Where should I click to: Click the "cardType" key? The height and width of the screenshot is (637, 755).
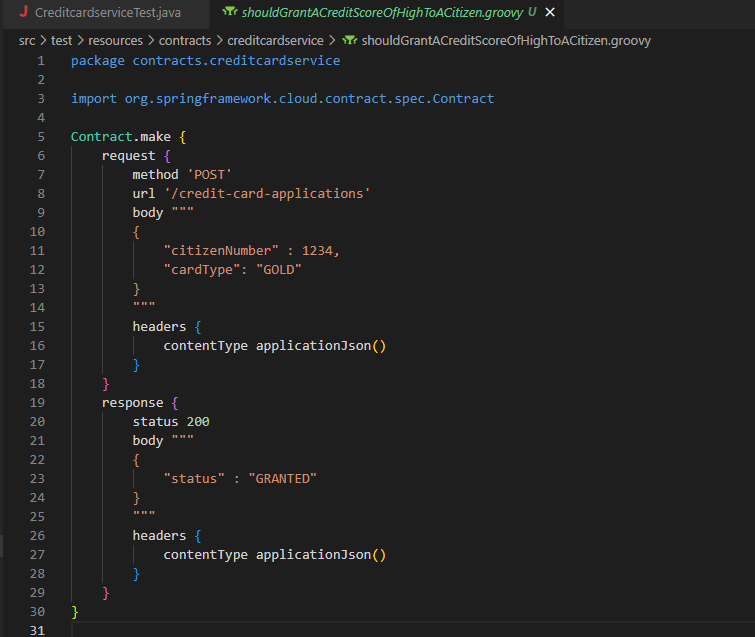tap(202, 270)
